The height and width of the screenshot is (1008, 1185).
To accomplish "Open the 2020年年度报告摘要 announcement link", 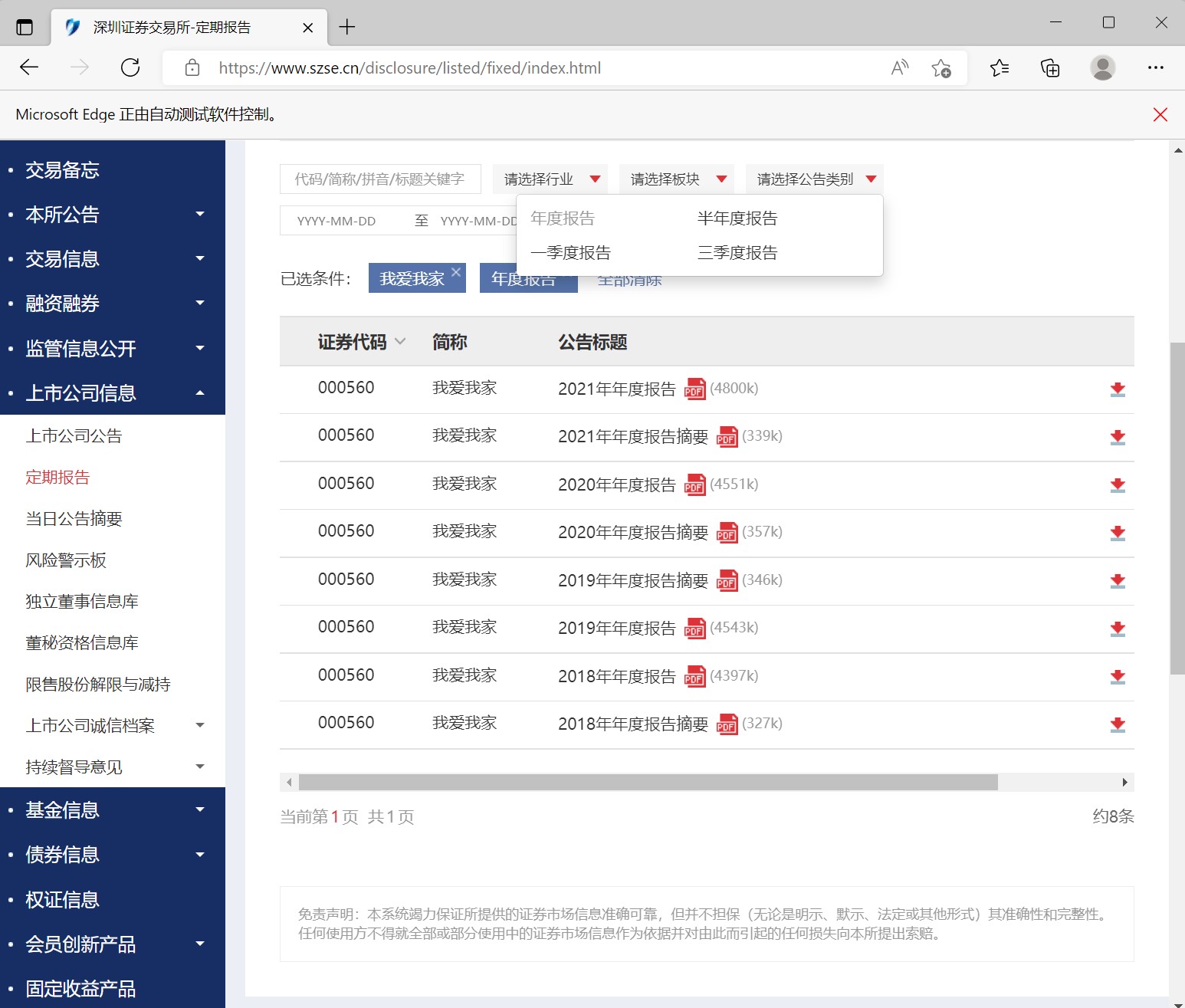I will 633,532.
